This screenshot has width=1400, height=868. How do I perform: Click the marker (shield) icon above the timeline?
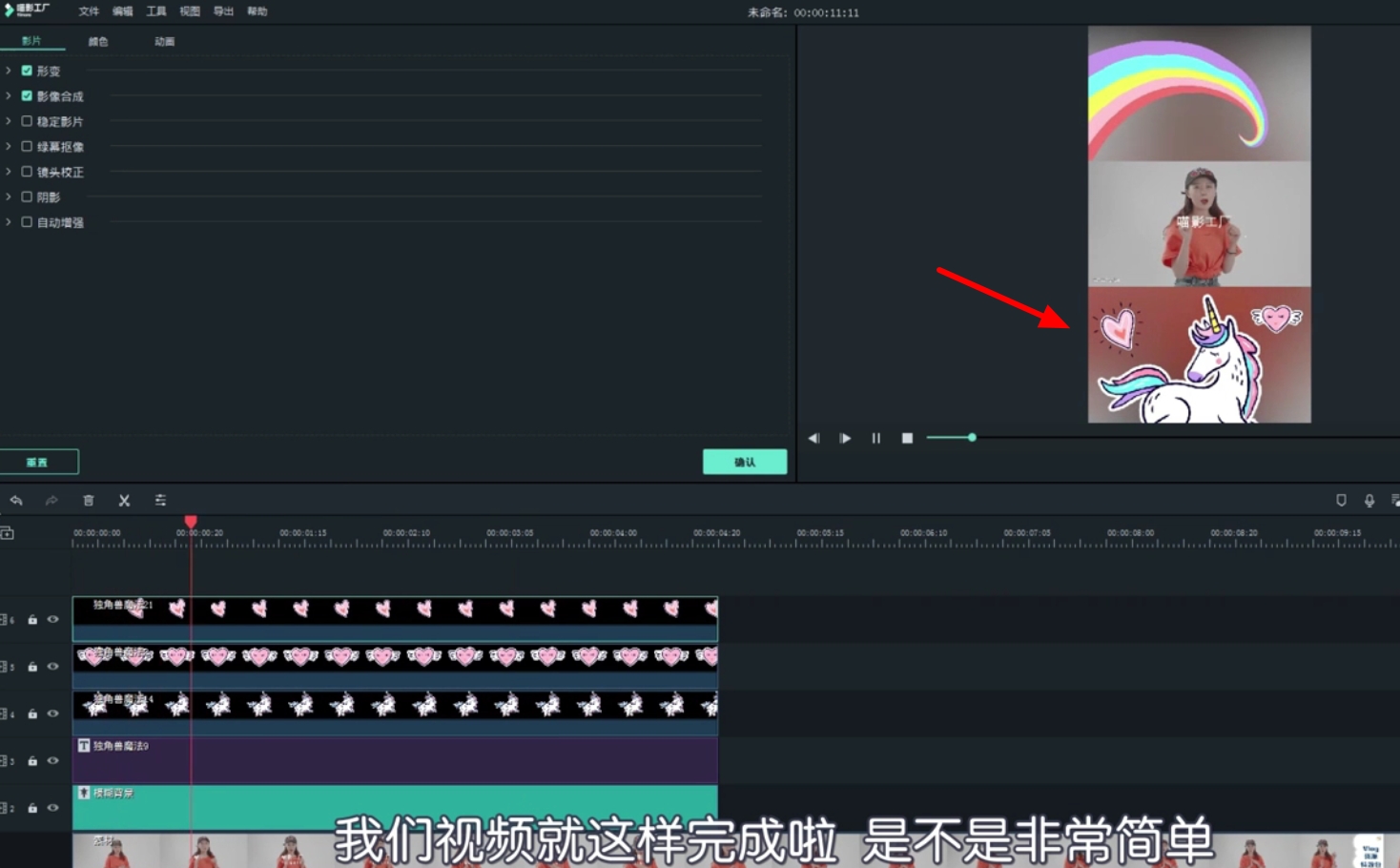click(1341, 500)
